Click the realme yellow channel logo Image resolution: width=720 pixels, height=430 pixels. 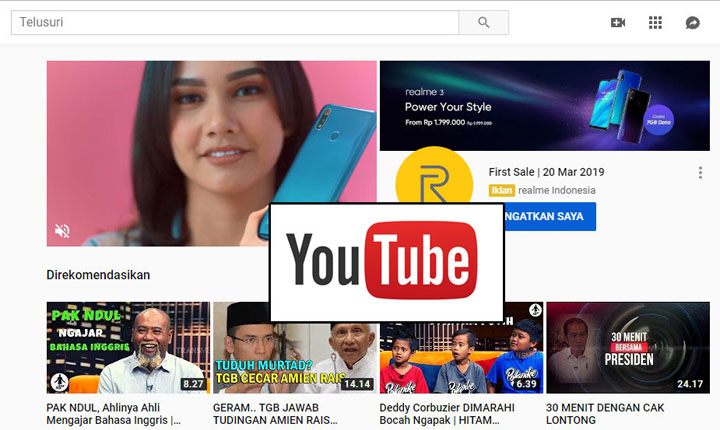coord(434,177)
